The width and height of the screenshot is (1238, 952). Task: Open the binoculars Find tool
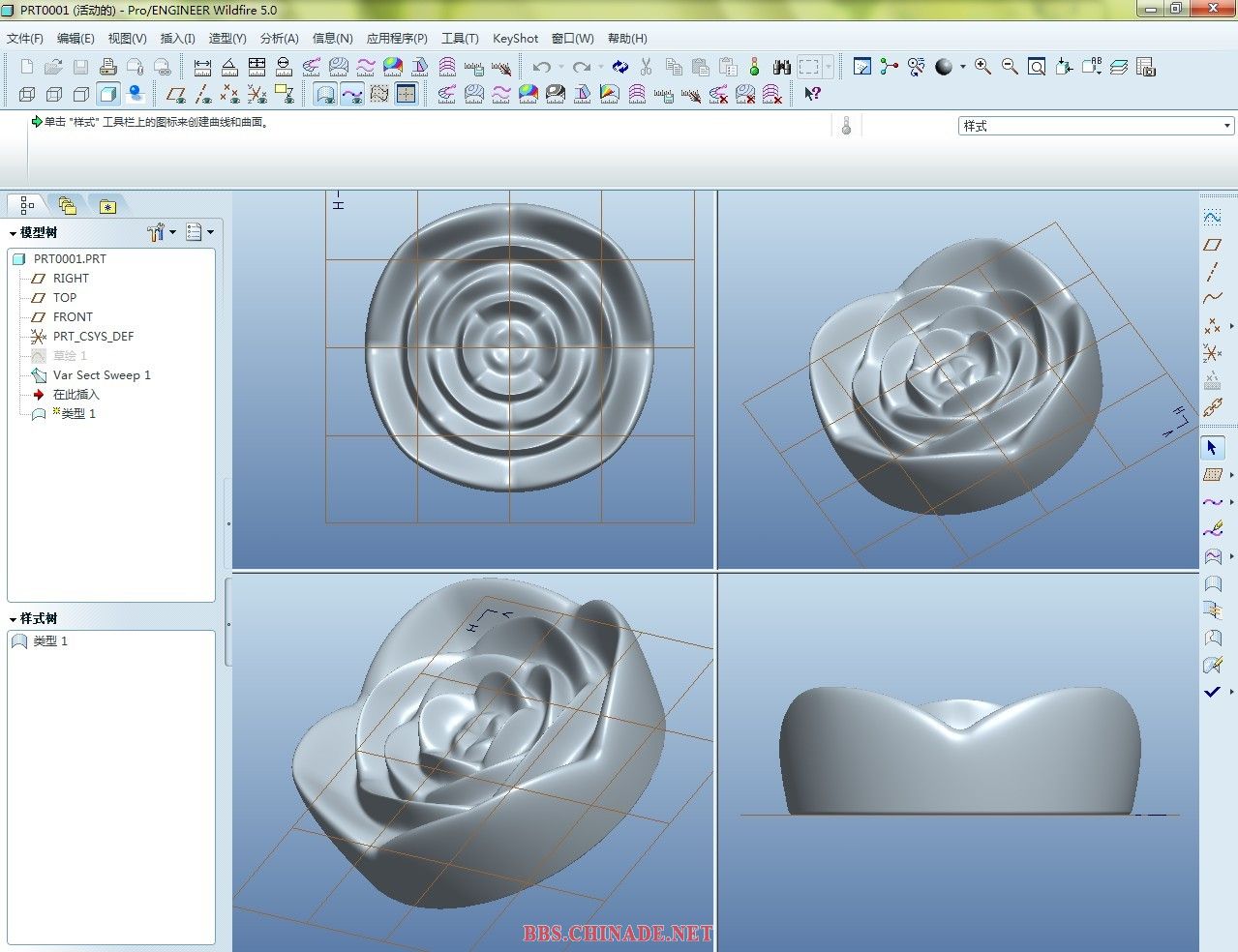click(782, 67)
